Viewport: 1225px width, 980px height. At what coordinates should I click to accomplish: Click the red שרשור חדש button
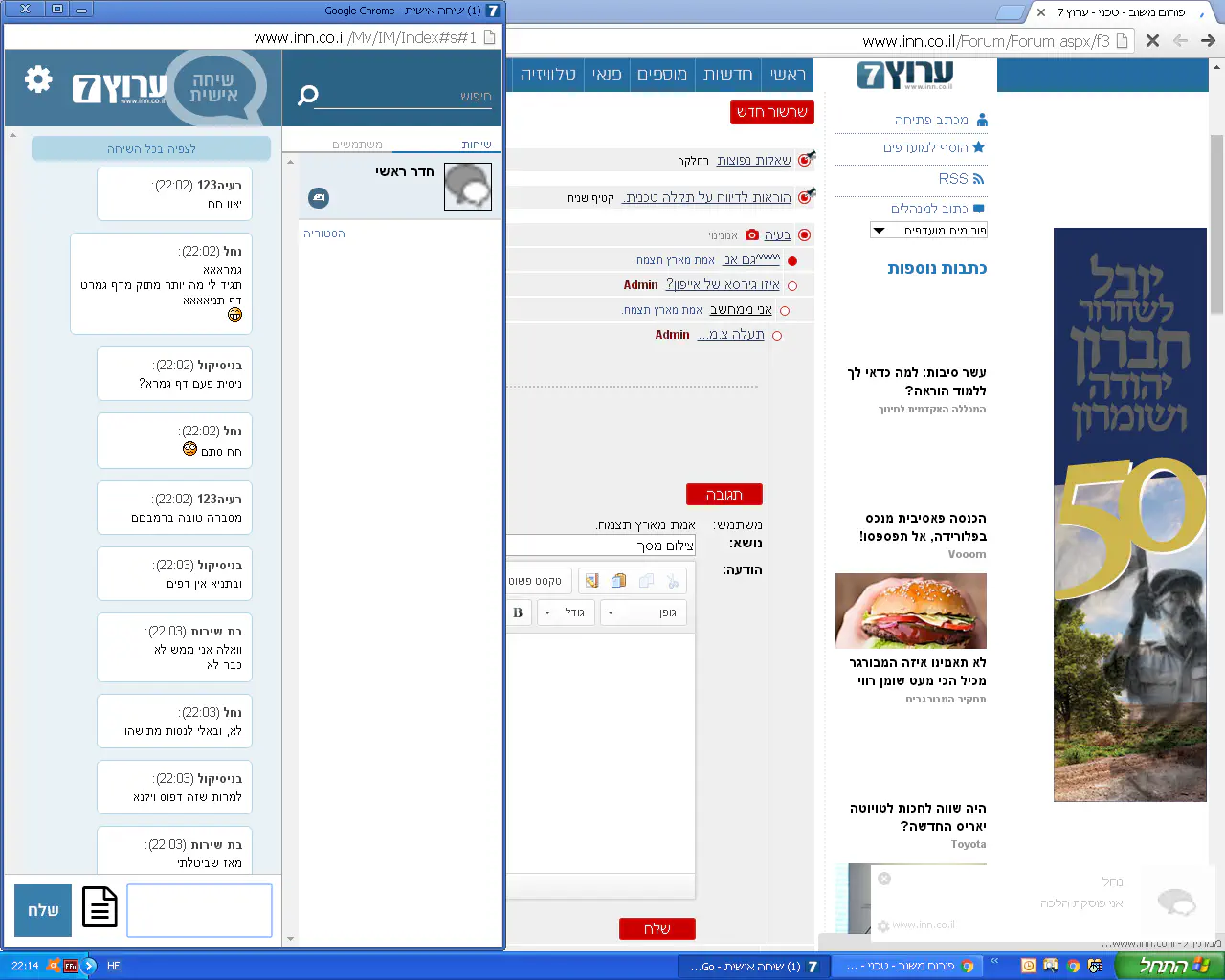coord(771,112)
